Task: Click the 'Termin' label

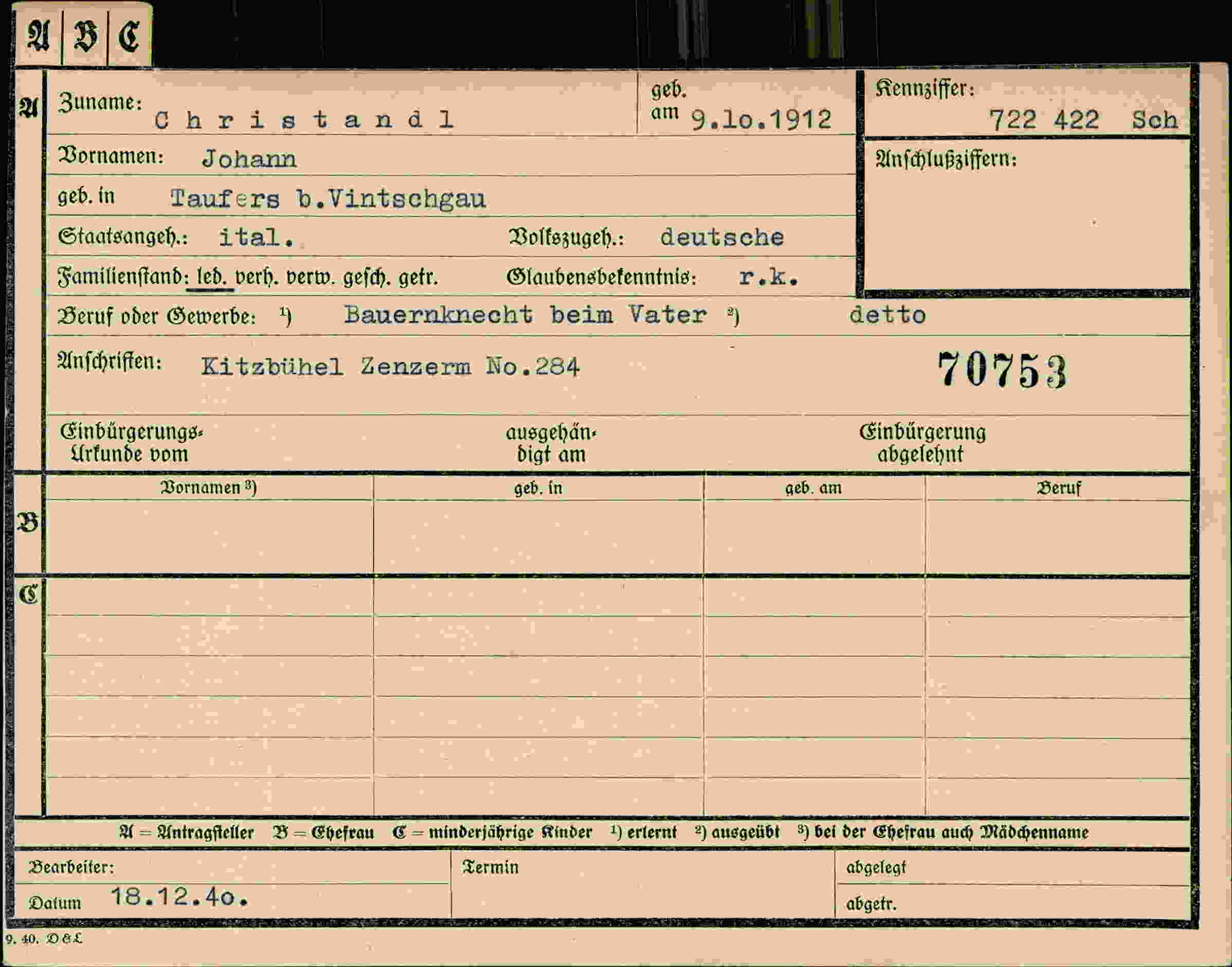Action: point(490,867)
